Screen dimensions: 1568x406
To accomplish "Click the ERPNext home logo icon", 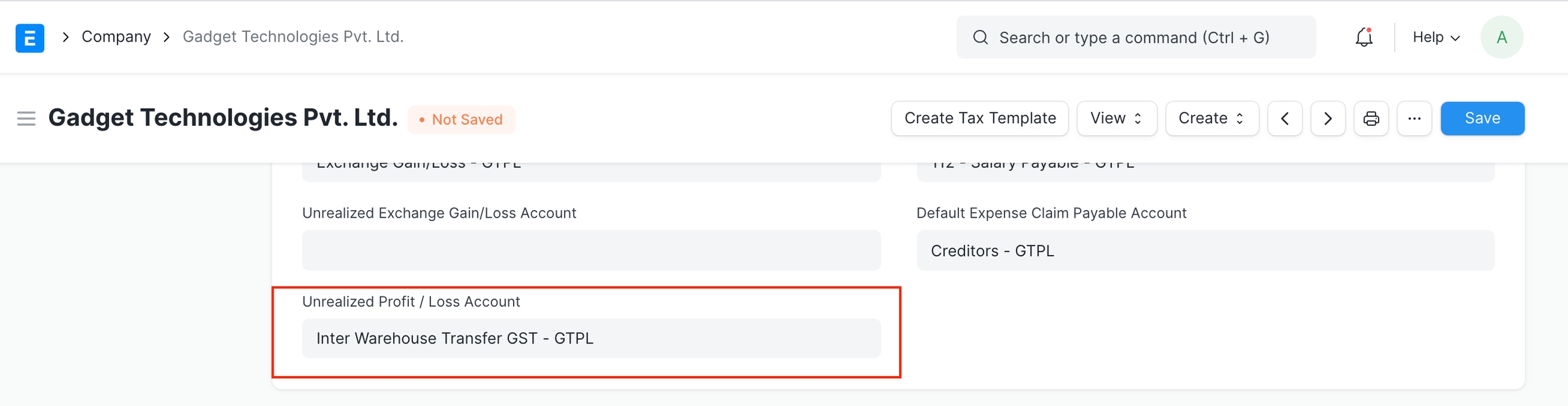I will coord(30,37).
